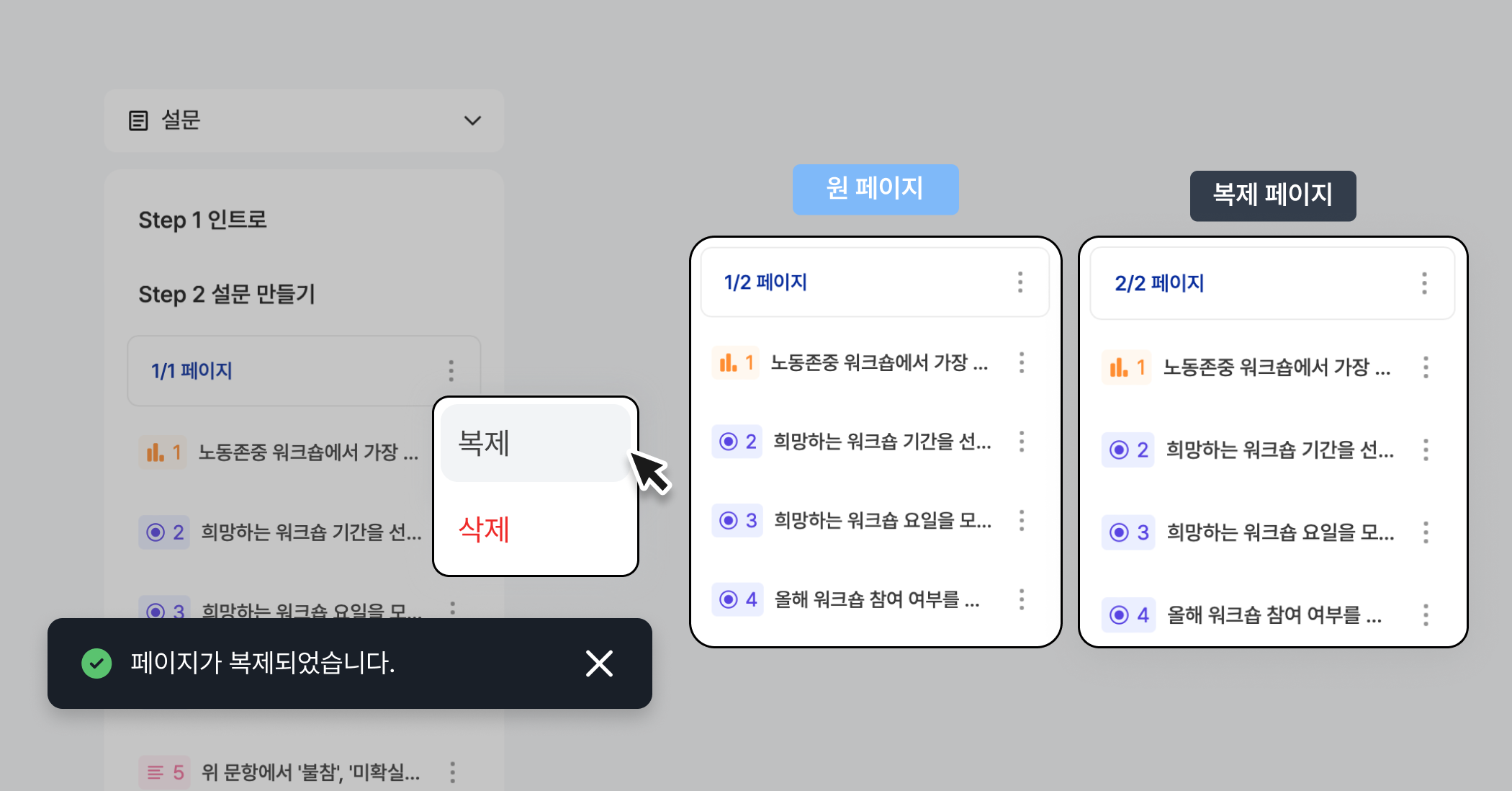The height and width of the screenshot is (791, 1512).
Task: Click the 복제 페이지 label button
Action: [x=1272, y=195]
